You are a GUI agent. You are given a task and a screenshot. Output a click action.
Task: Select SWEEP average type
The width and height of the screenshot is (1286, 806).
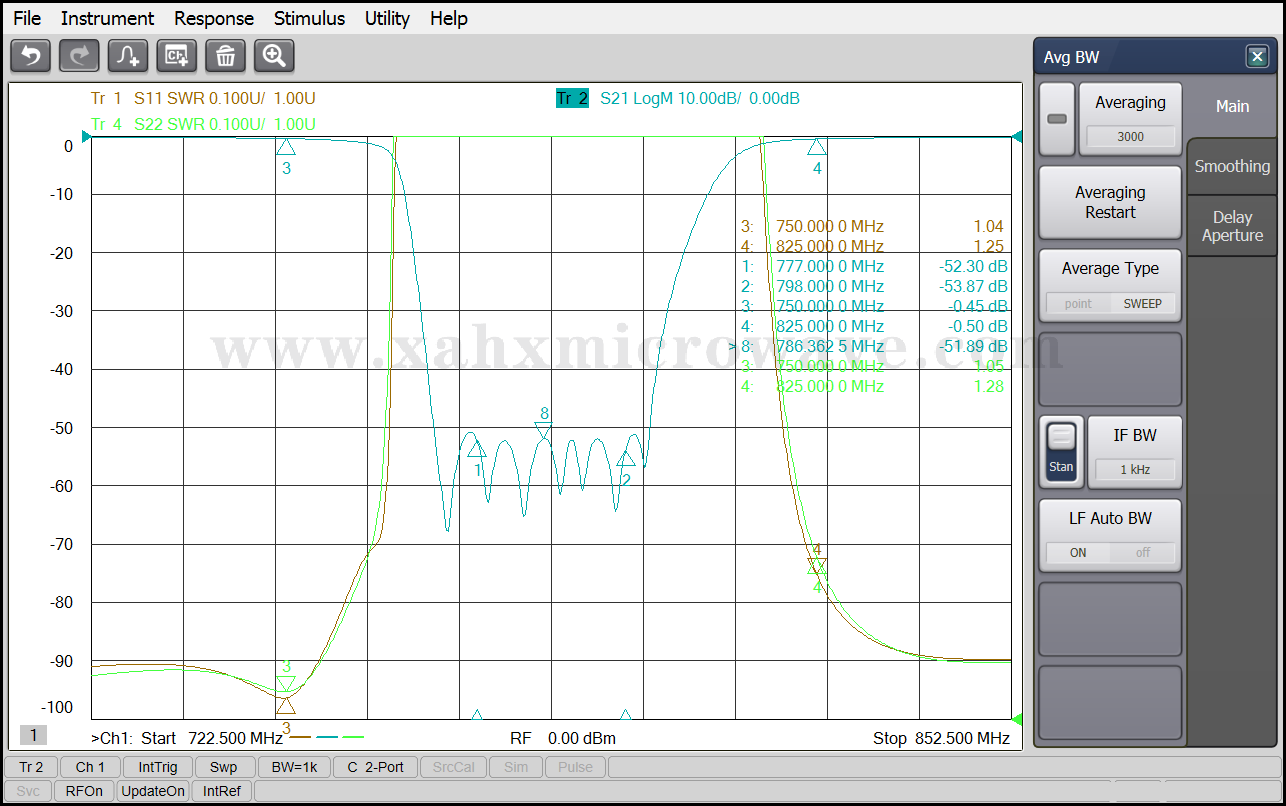coord(1143,303)
